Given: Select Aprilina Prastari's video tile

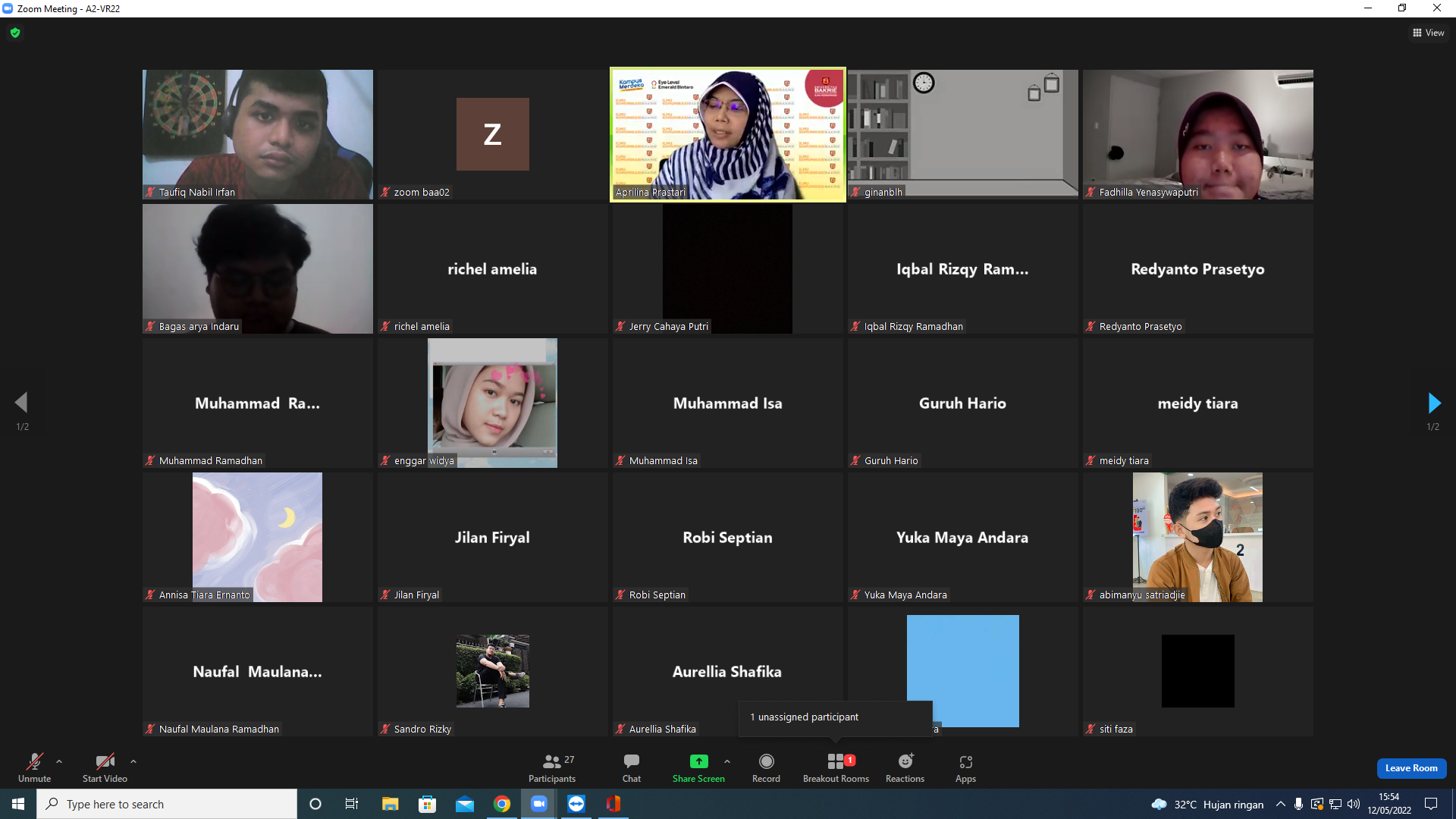Looking at the screenshot, I should coord(728,134).
